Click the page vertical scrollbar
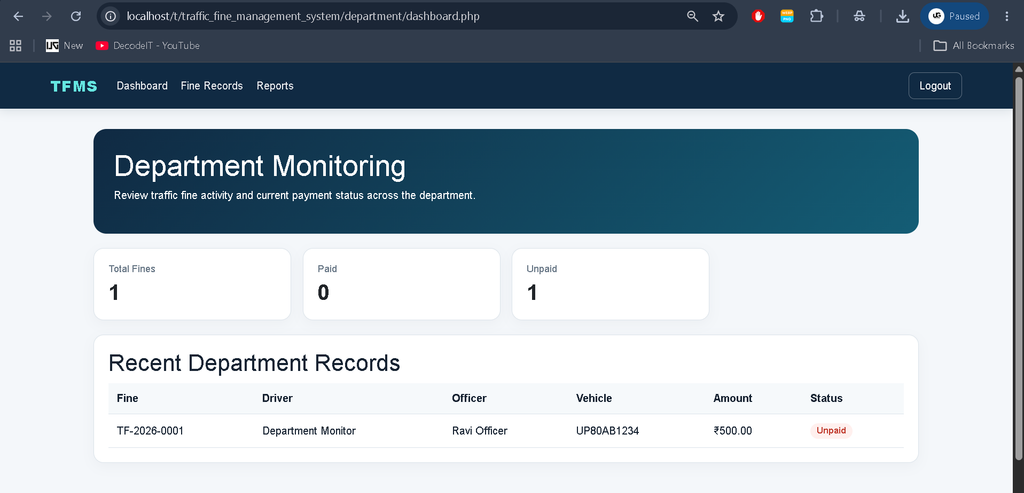Screen dimensions: 1024x493 coord(1018,268)
